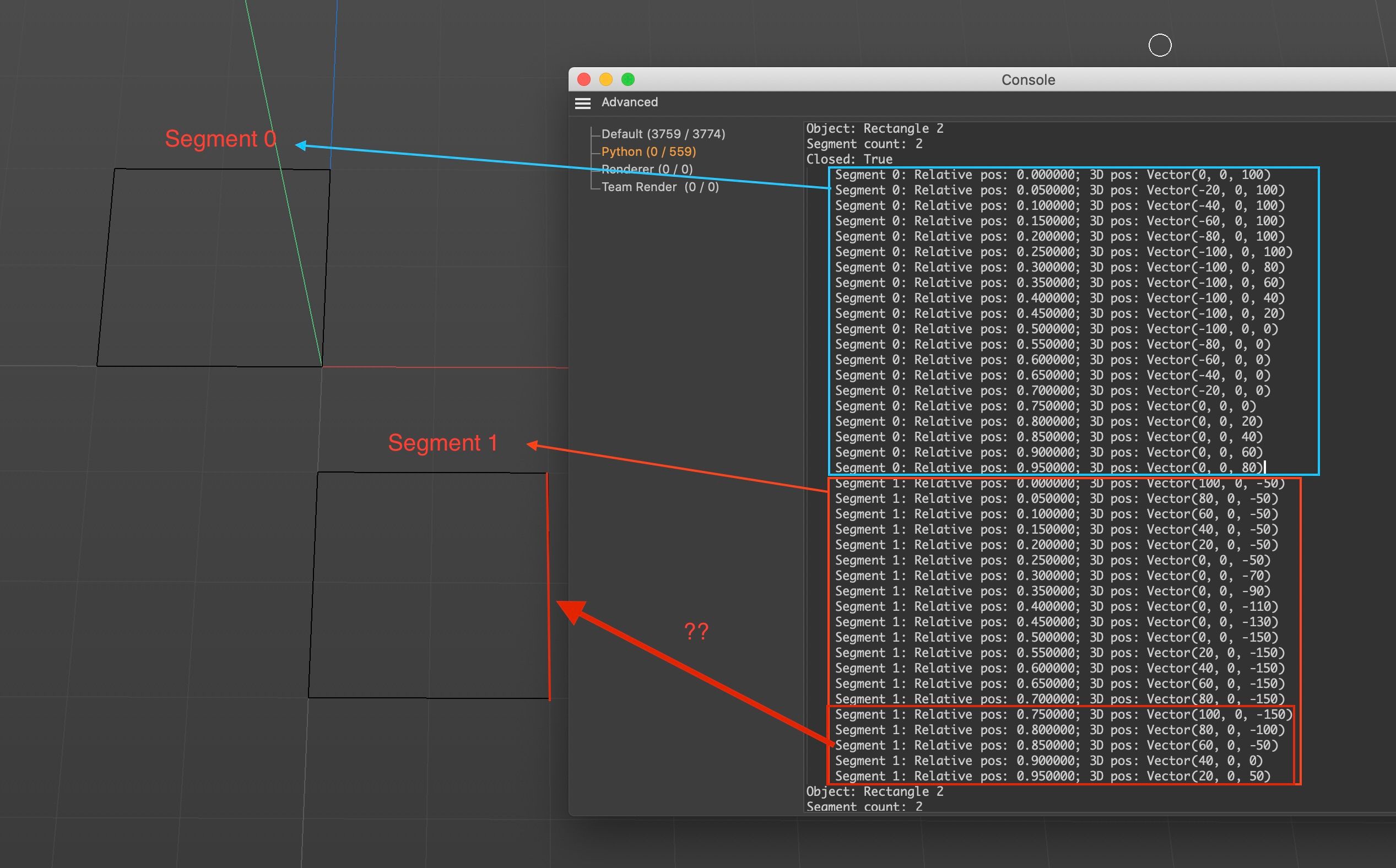
Task: Select the Renderer (0 / 0) category
Action: tap(647, 169)
